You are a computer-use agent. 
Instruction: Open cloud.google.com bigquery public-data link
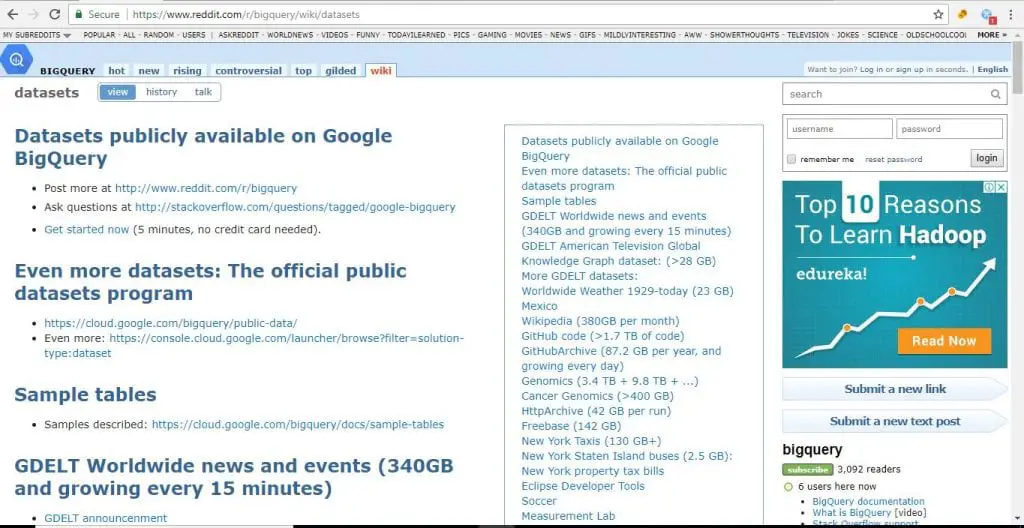click(170, 323)
